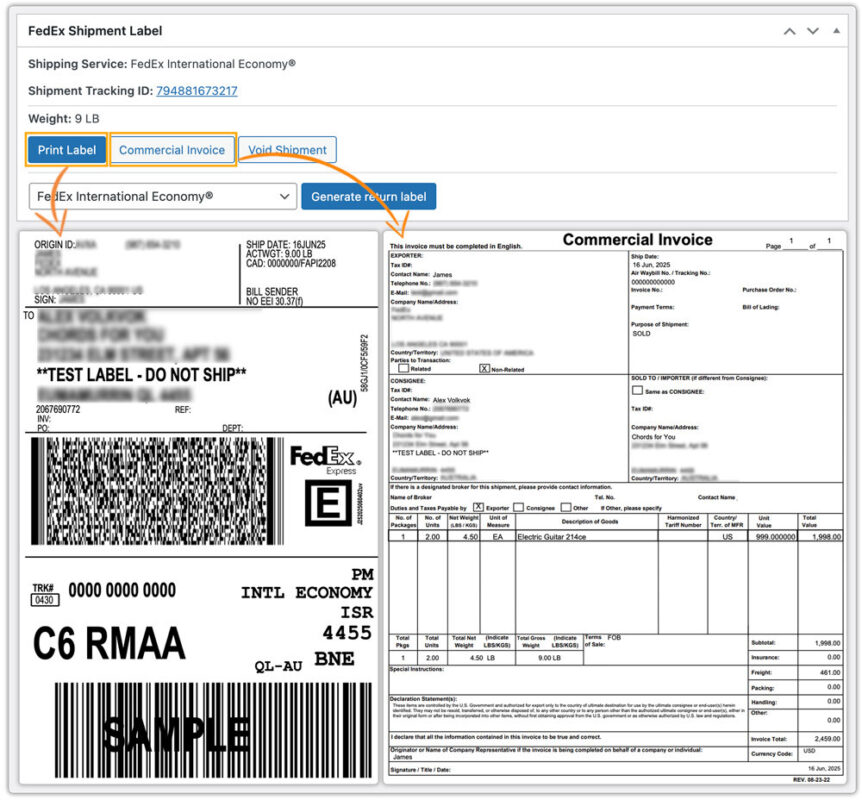862x800 pixels.
Task: Move FedEx Shipment Label panel up
Action: [x=789, y=31]
